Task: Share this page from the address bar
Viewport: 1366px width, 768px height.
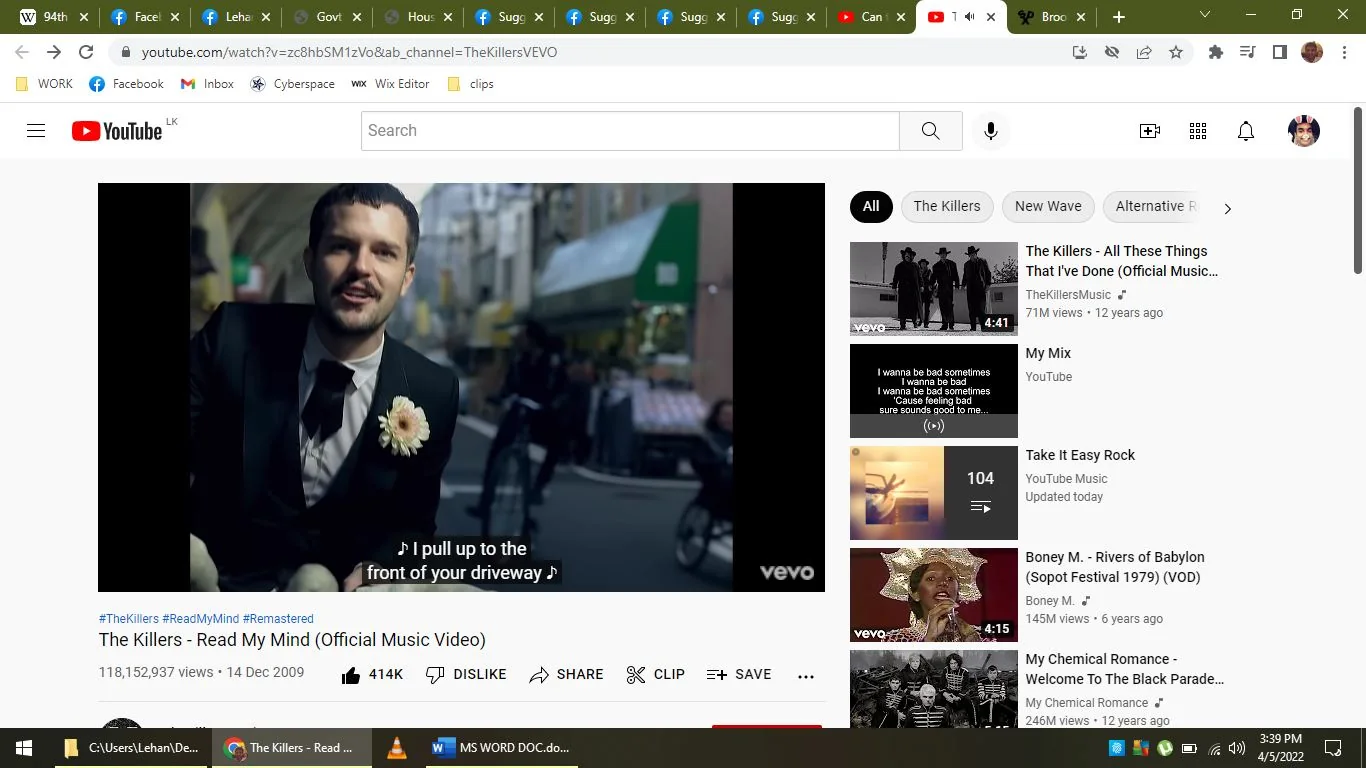Action: [x=1144, y=52]
